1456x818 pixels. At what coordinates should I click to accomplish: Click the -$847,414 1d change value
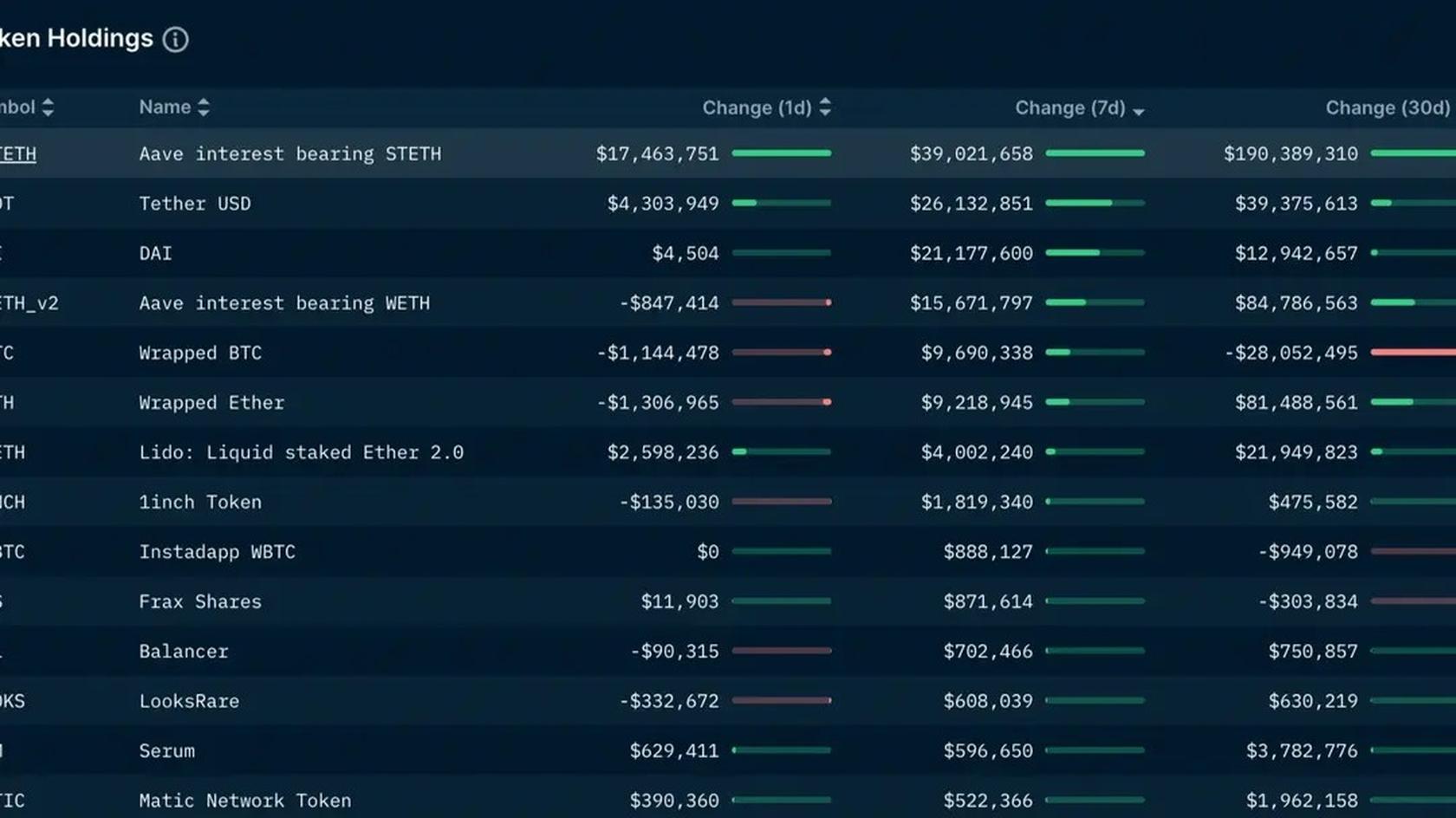(x=669, y=303)
